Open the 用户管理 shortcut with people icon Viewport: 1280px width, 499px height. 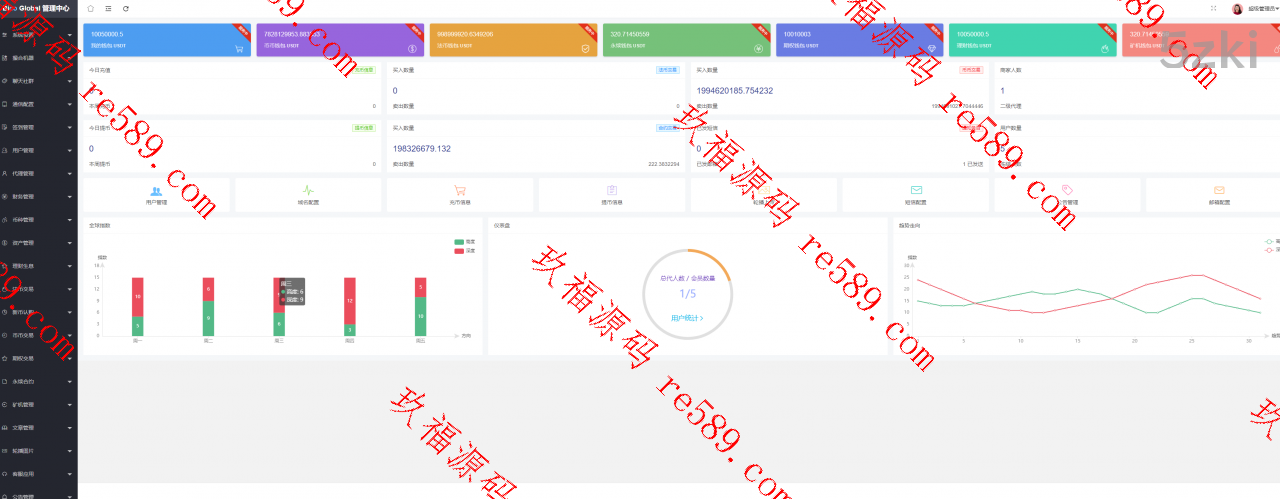point(156,194)
